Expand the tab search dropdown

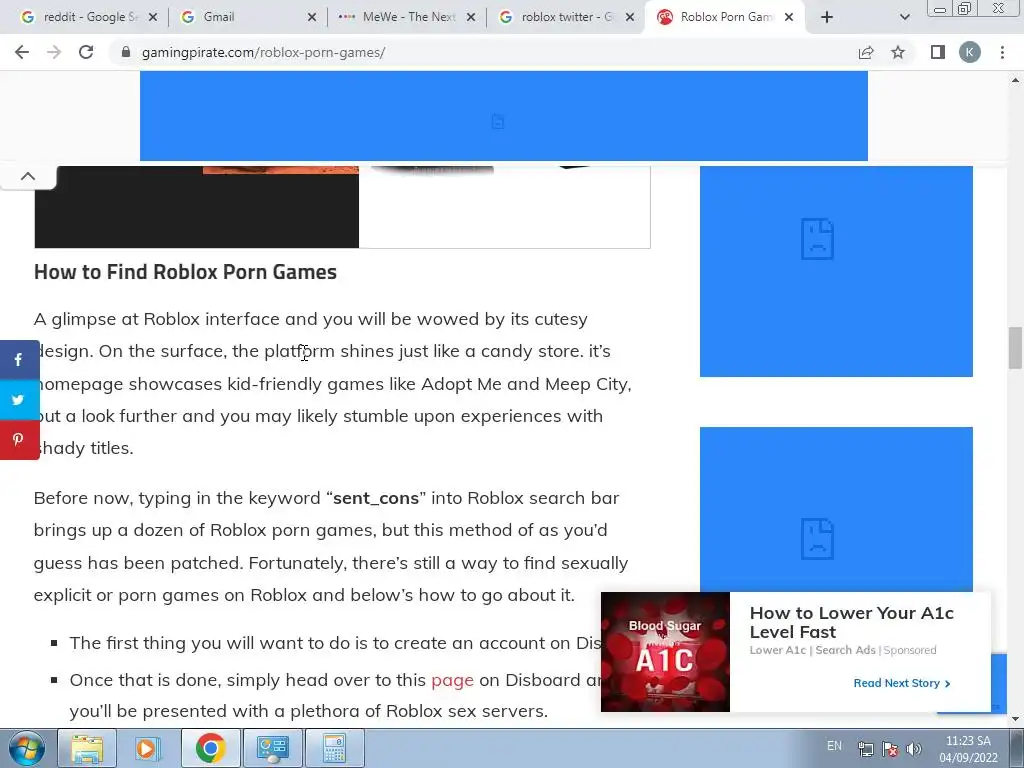coord(904,18)
